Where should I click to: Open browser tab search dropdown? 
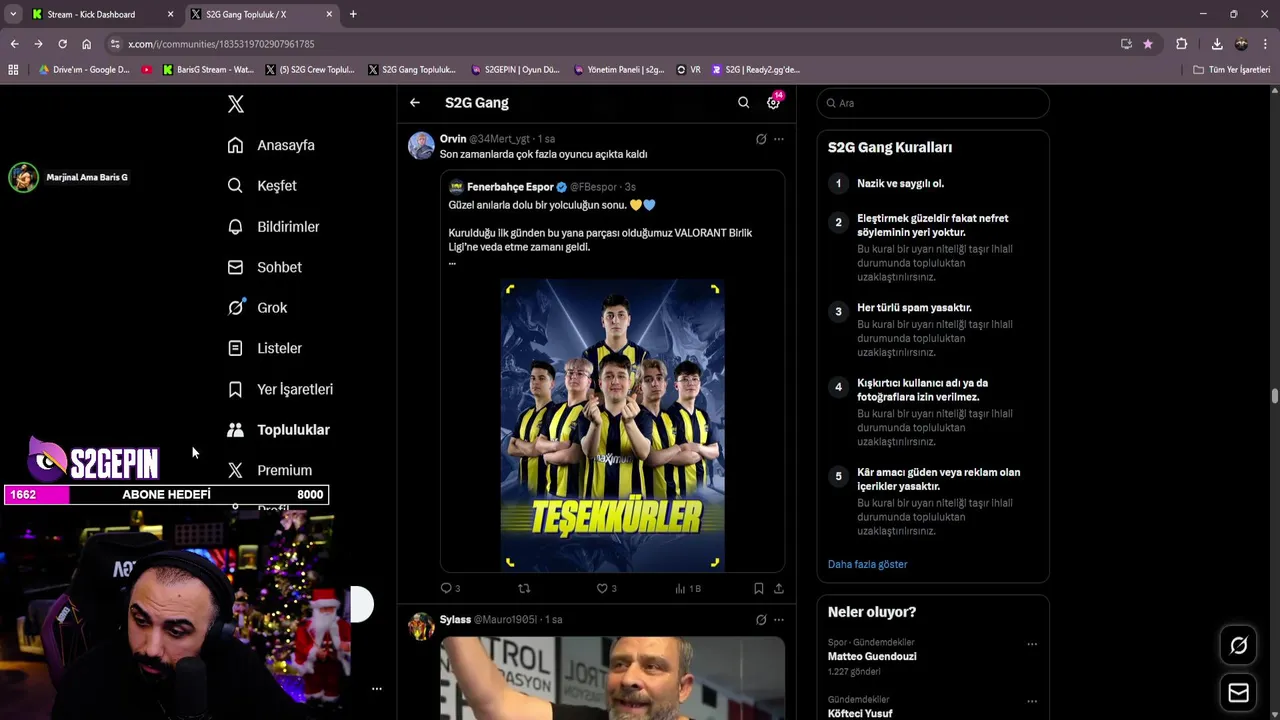click(13, 14)
